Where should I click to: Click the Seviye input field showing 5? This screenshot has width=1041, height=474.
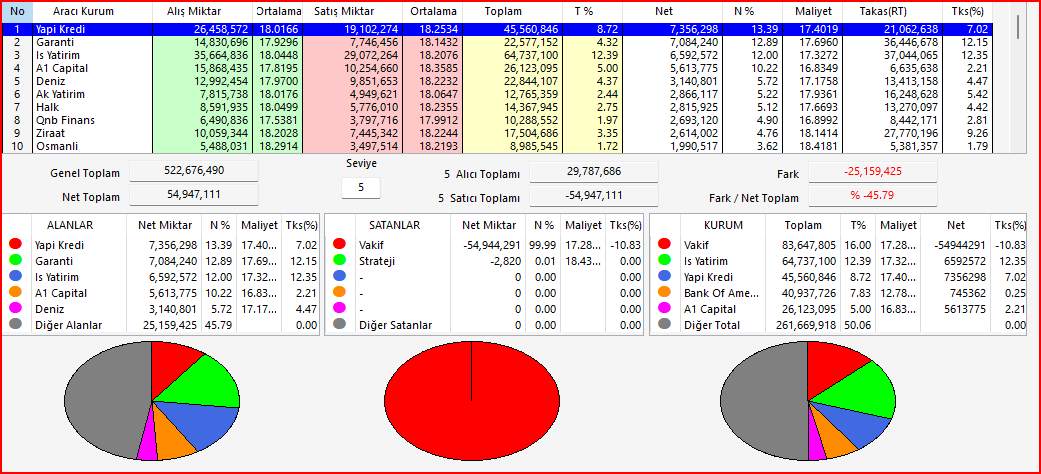[x=361, y=188]
